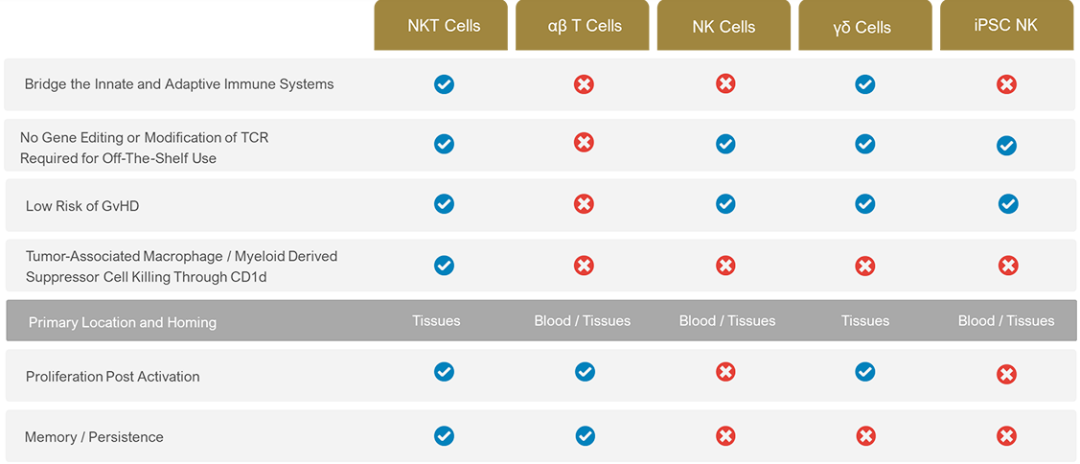Select the αβ T Cells column header
Screen dimensions: 1080x464
[582, 25]
